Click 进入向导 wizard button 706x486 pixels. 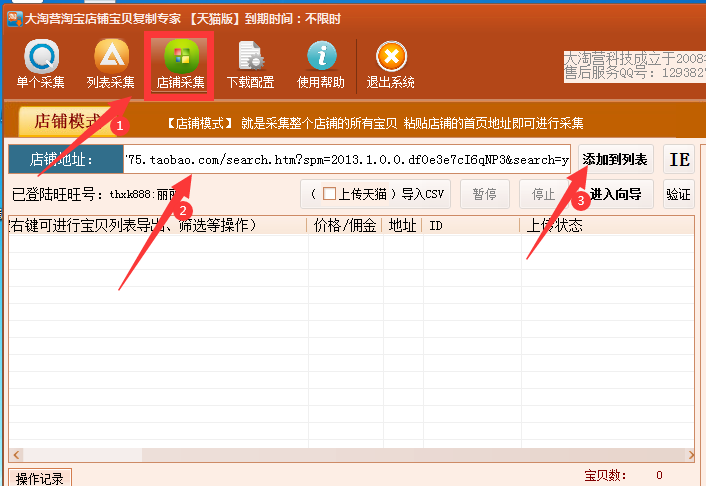[615, 194]
